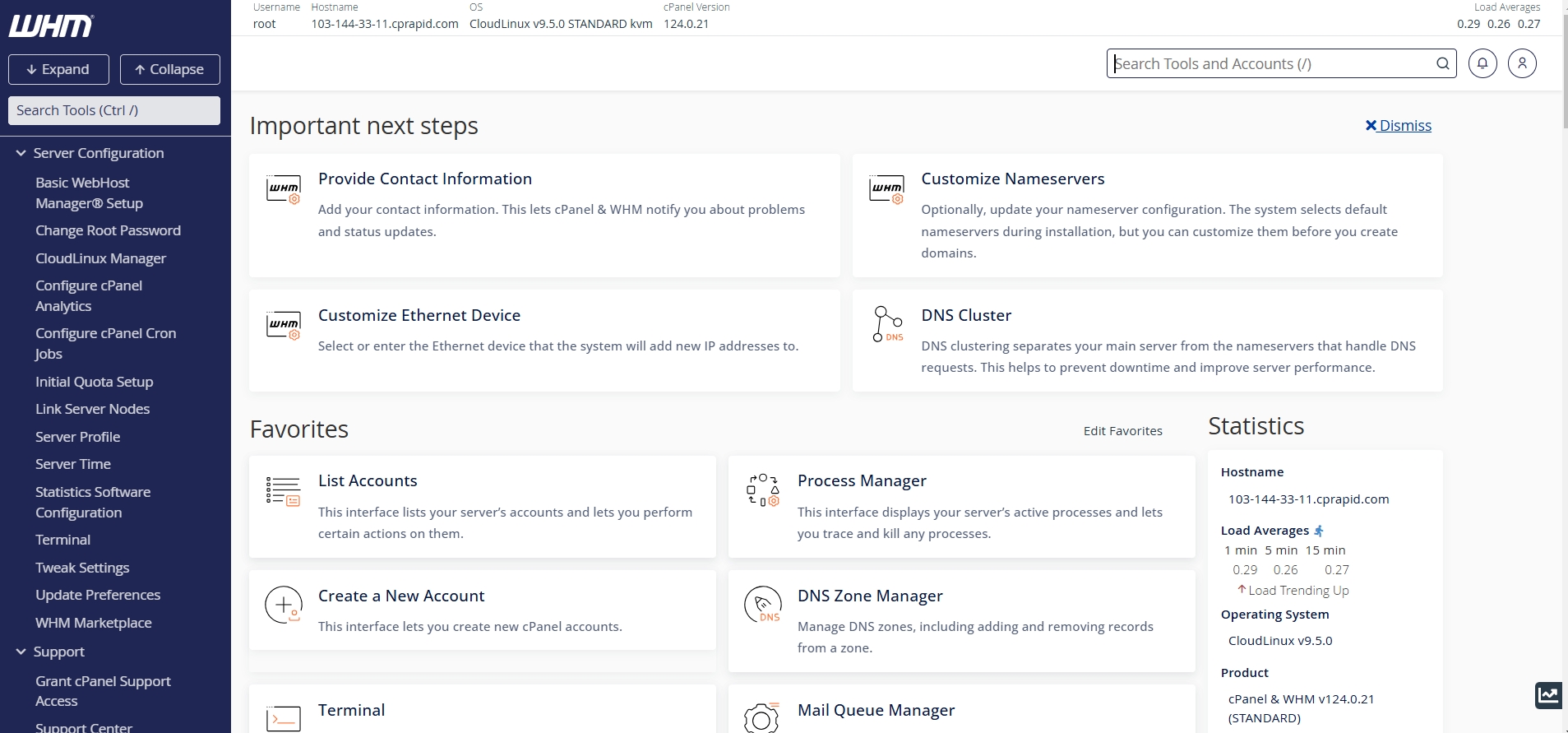Click the Provide Contact Information icon
This screenshot has height=733, width=1568.
tap(284, 190)
